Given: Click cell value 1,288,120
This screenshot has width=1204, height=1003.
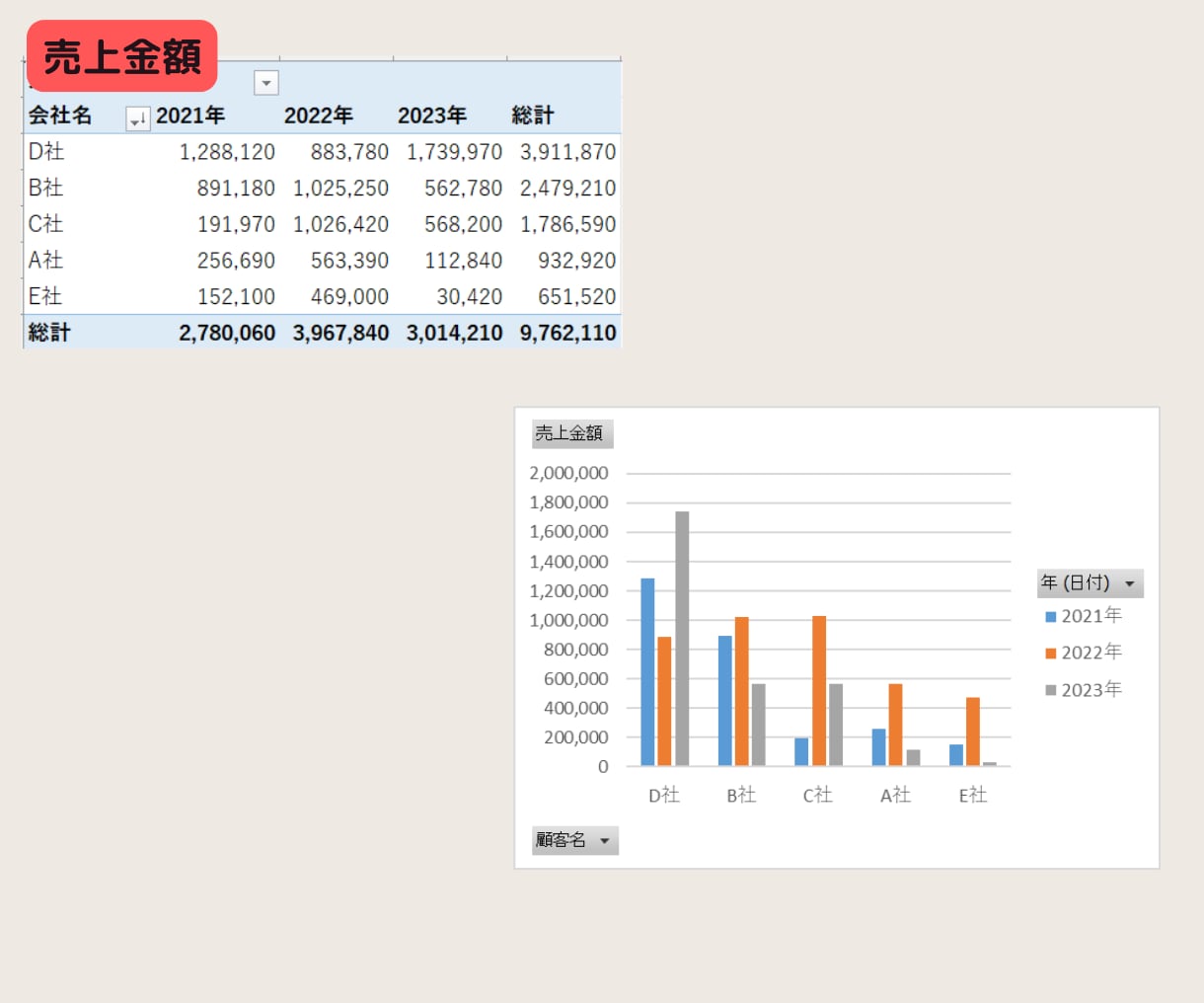Looking at the screenshot, I should tap(227, 152).
